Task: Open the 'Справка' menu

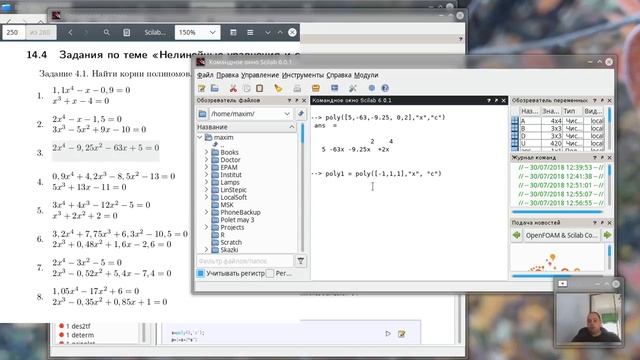Action: 339,75
